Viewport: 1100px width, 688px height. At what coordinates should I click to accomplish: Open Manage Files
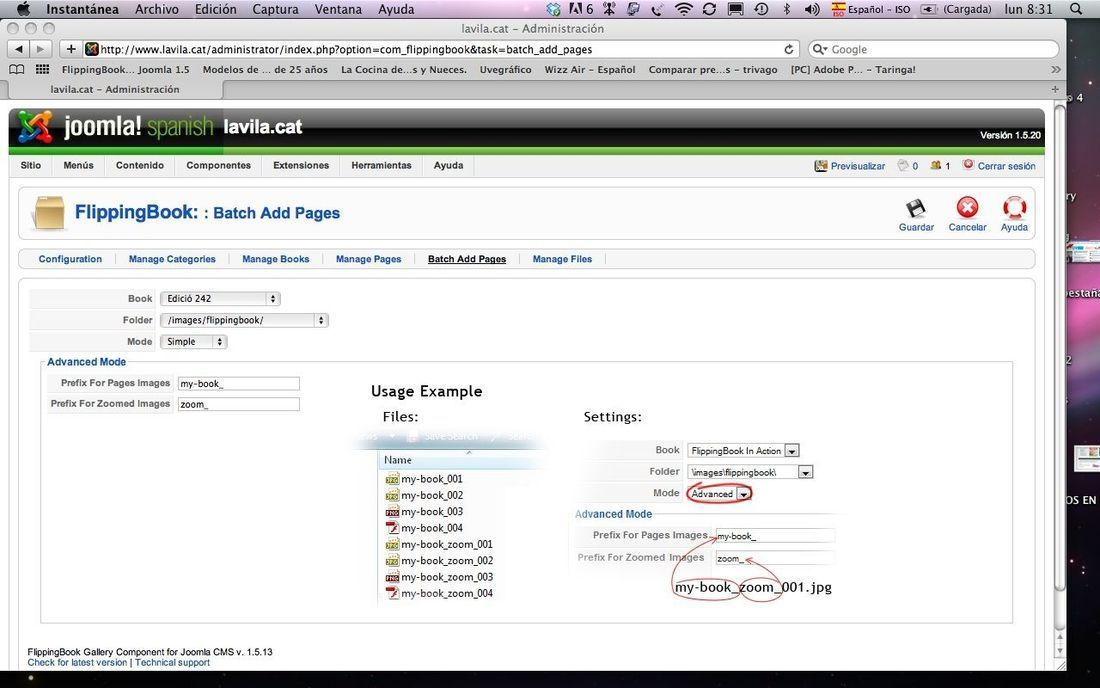click(562, 259)
